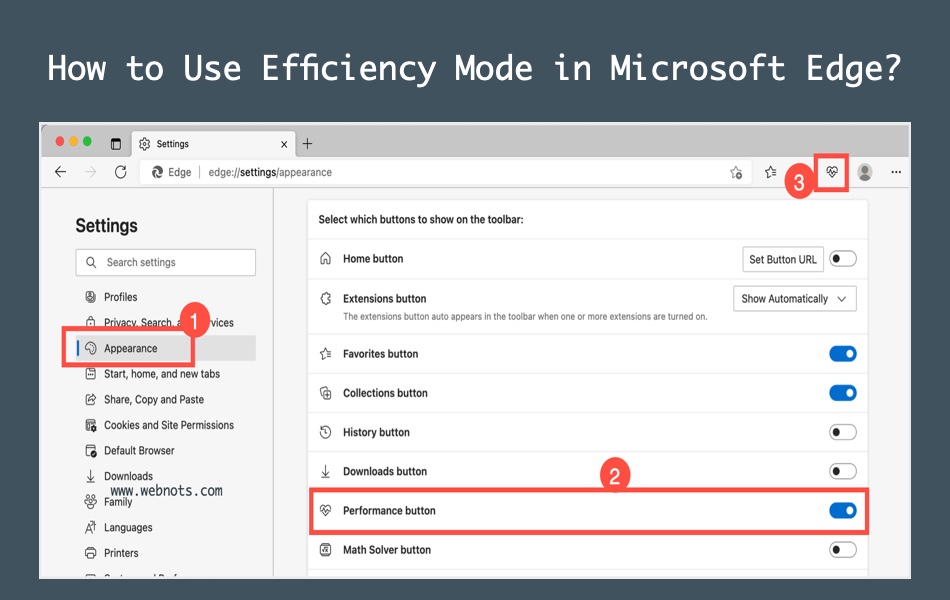Click the Profiles sidebar icon
The width and height of the screenshot is (950, 600).
pos(90,297)
